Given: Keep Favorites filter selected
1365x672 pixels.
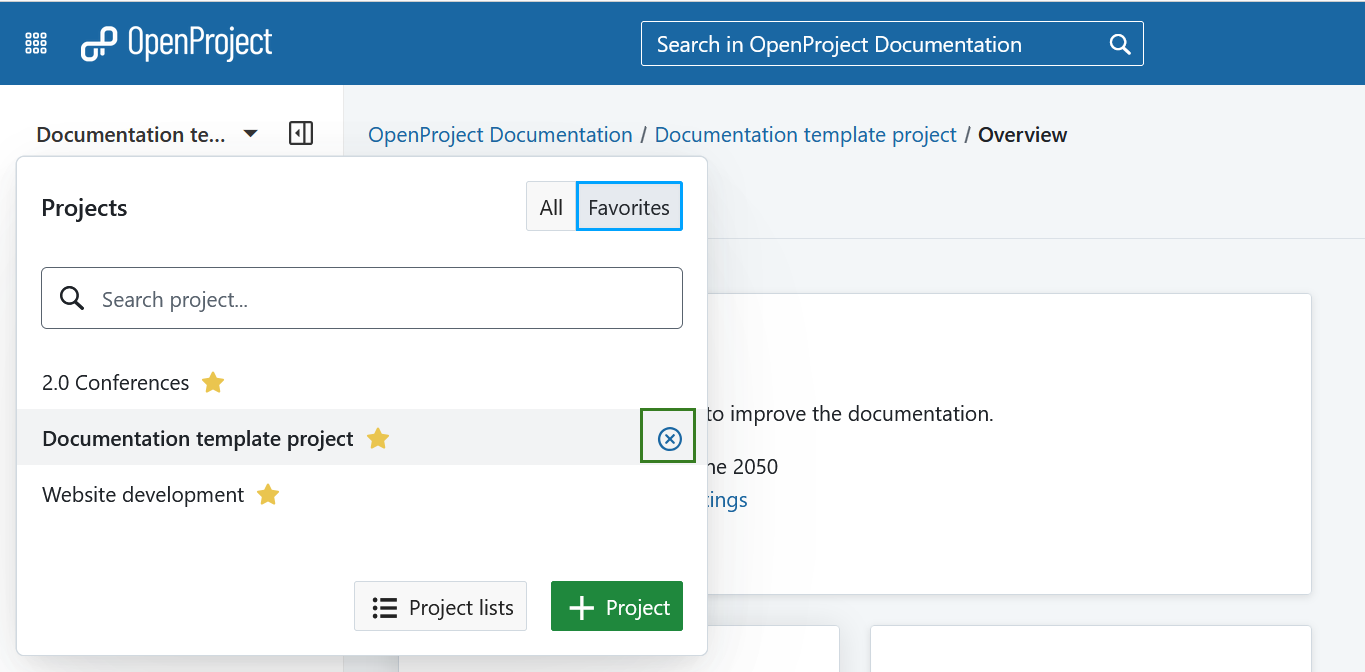Looking at the screenshot, I should click(x=629, y=206).
